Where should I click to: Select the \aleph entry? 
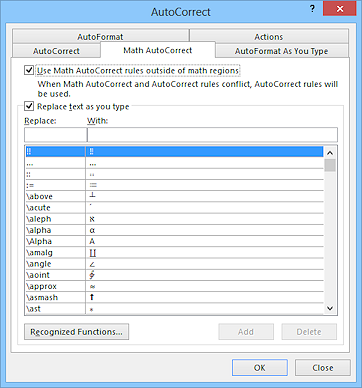click(174, 219)
